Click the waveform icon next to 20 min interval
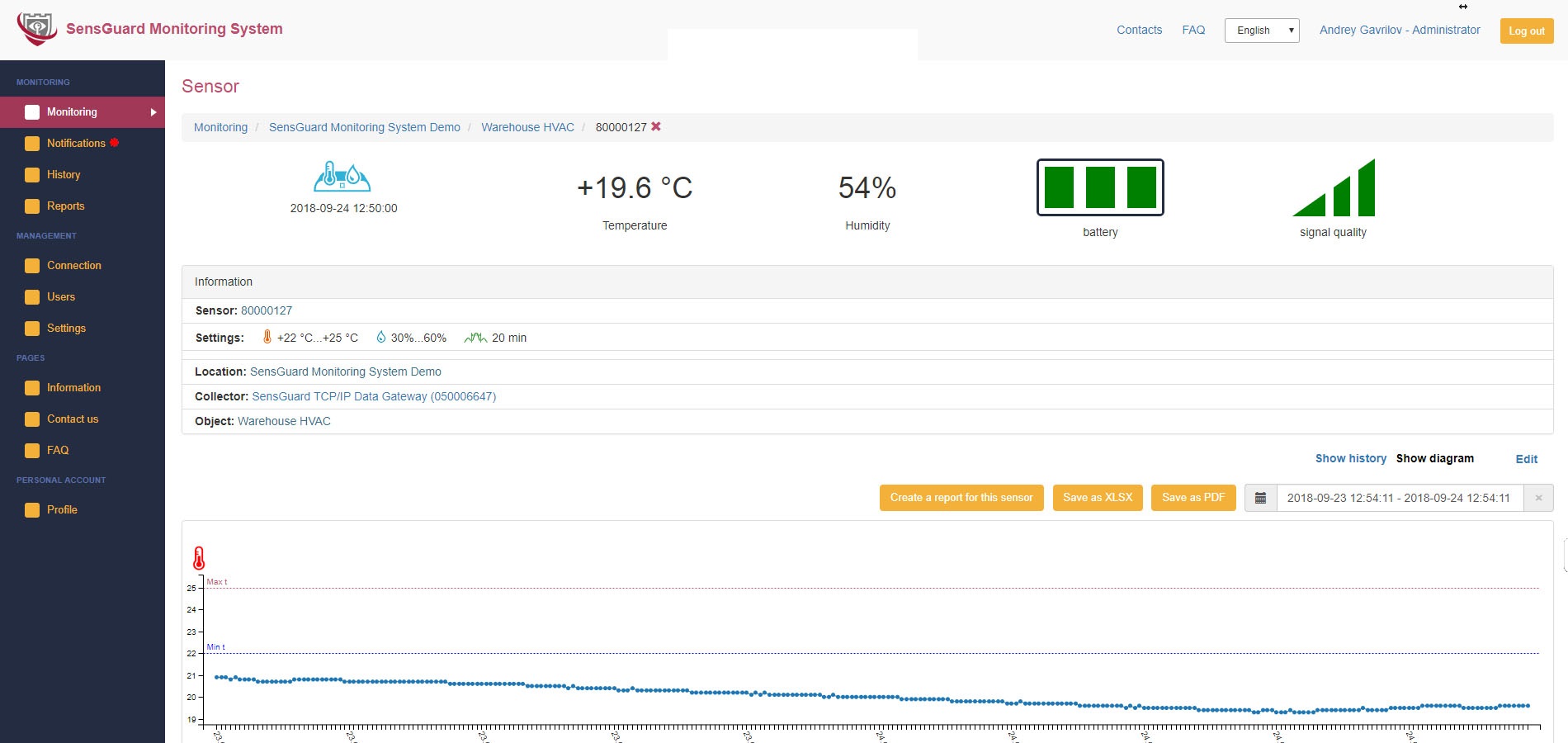Viewport: 1568px width, 743px height. point(475,337)
